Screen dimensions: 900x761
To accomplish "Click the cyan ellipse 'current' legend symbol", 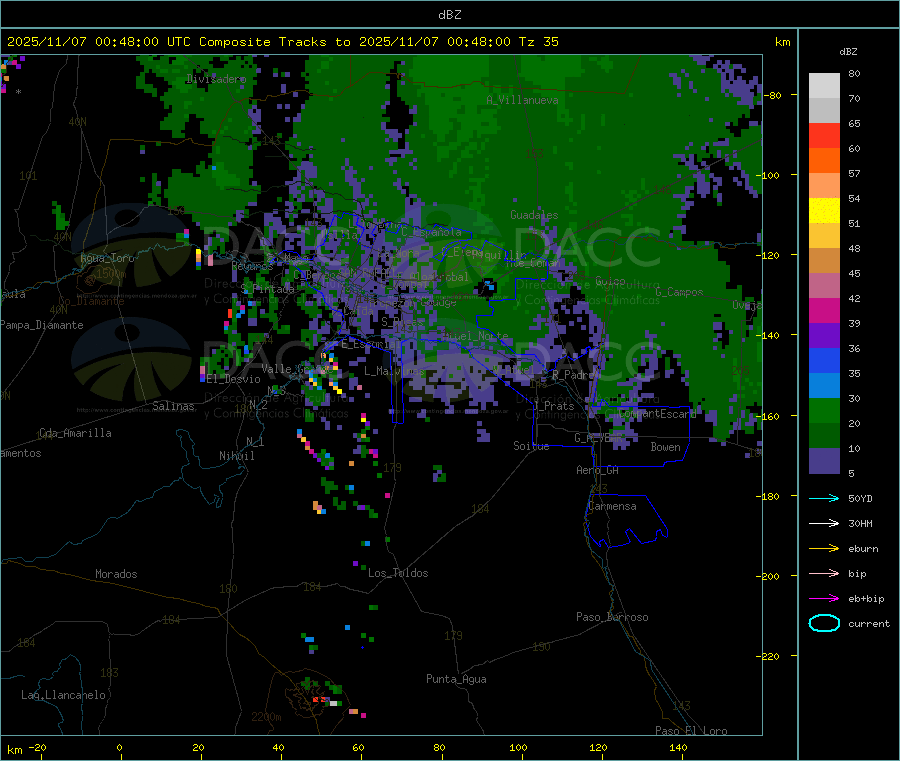I will pos(824,623).
